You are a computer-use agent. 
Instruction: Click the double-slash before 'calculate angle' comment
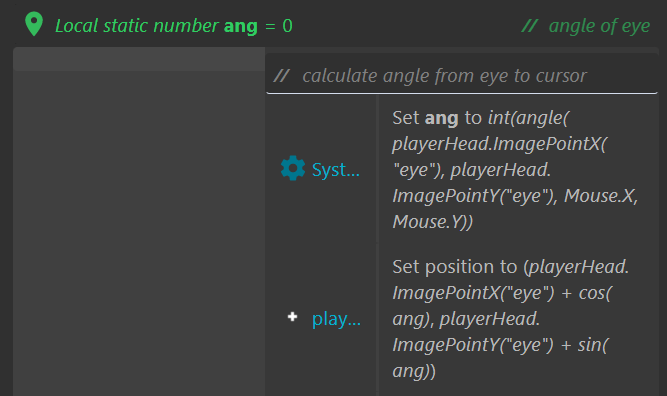[x=281, y=76]
